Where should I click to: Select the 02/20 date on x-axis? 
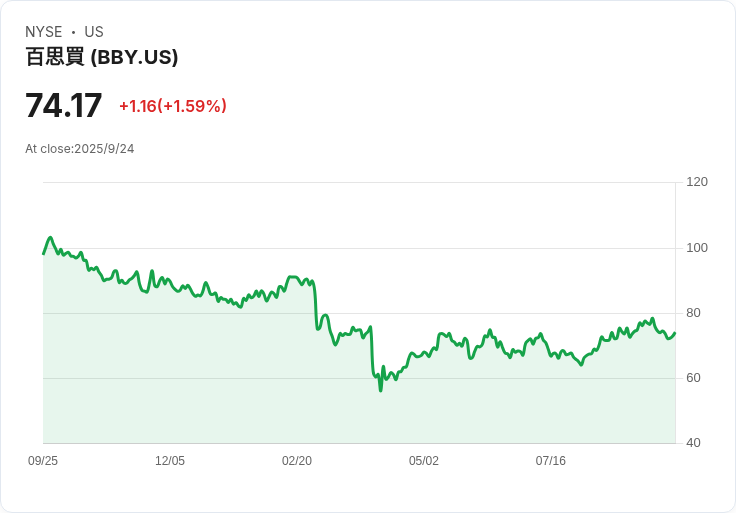pyautogui.click(x=297, y=461)
